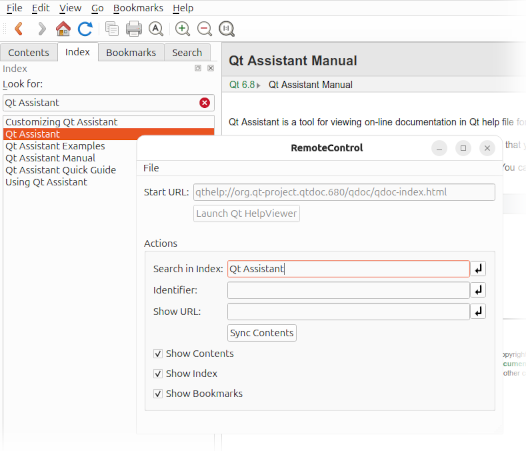Reset zoom to normal size icon
Image resolution: width=526 pixels, height=451 pixels.
coord(227,29)
